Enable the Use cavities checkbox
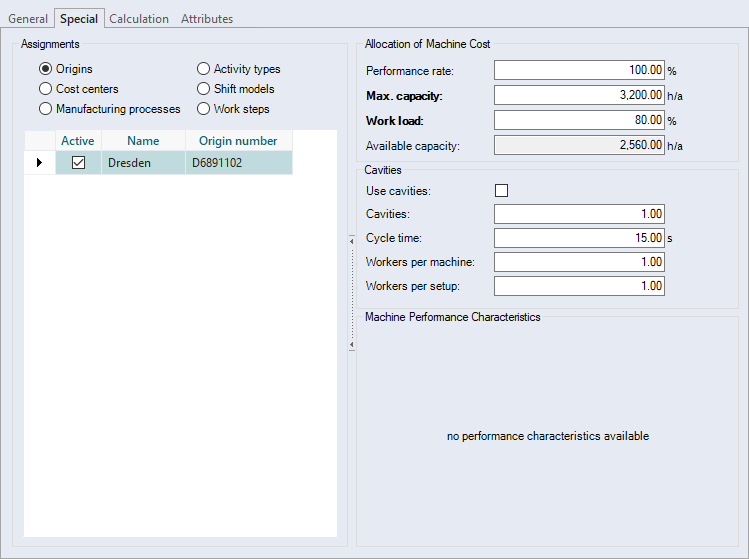The image size is (749, 559). 502,191
